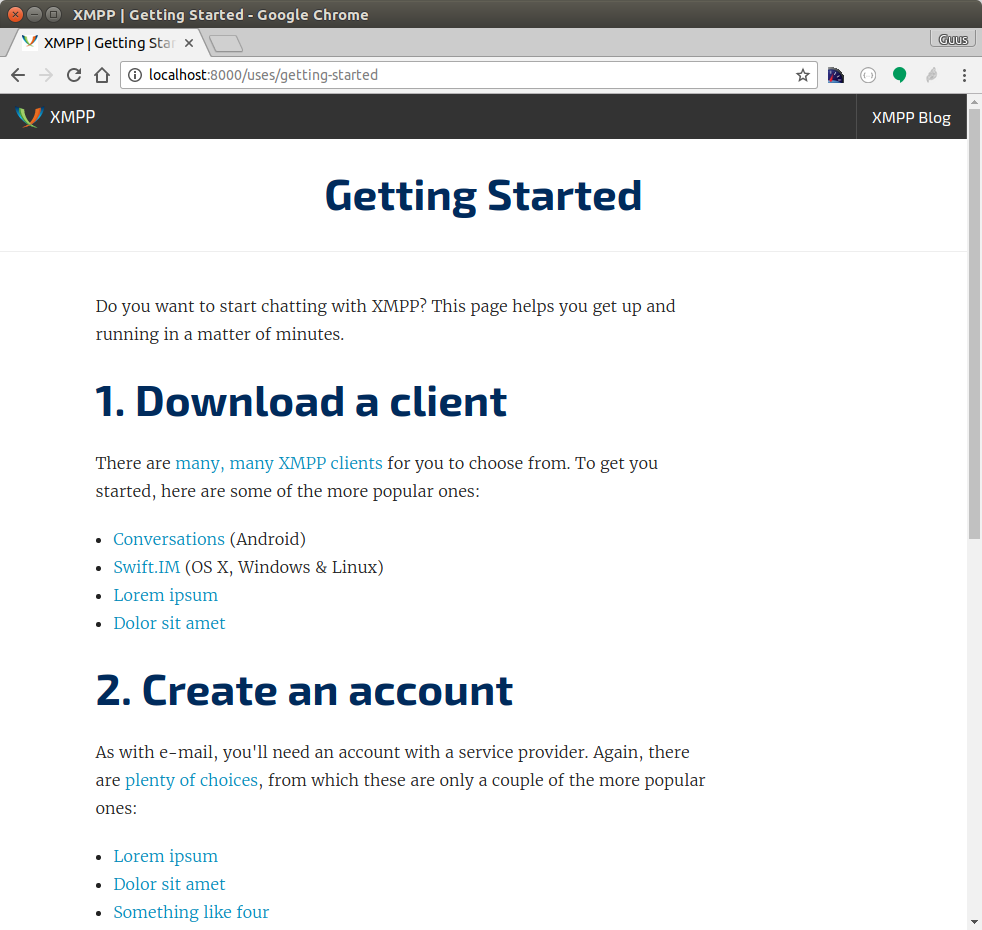Maximize the Chrome window
Viewport: 982px width, 930px height.
pyautogui.click(x=54, y=14)
